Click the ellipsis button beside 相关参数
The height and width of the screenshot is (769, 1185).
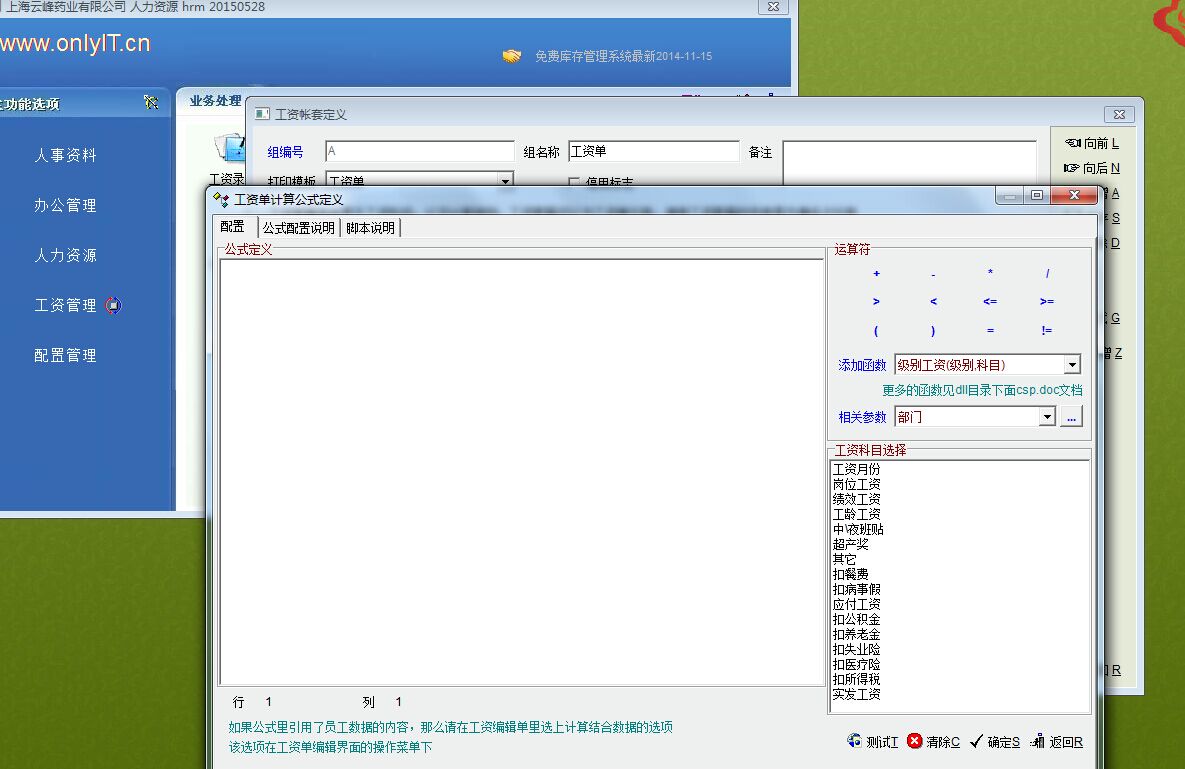click(1071, 417)
